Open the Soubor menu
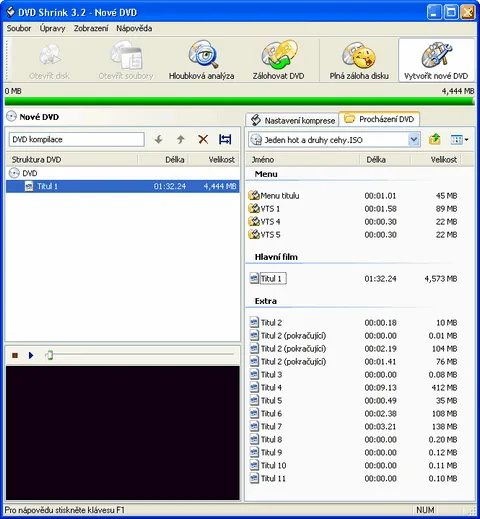This screenshot has height=519, width=480. point(19,28)
